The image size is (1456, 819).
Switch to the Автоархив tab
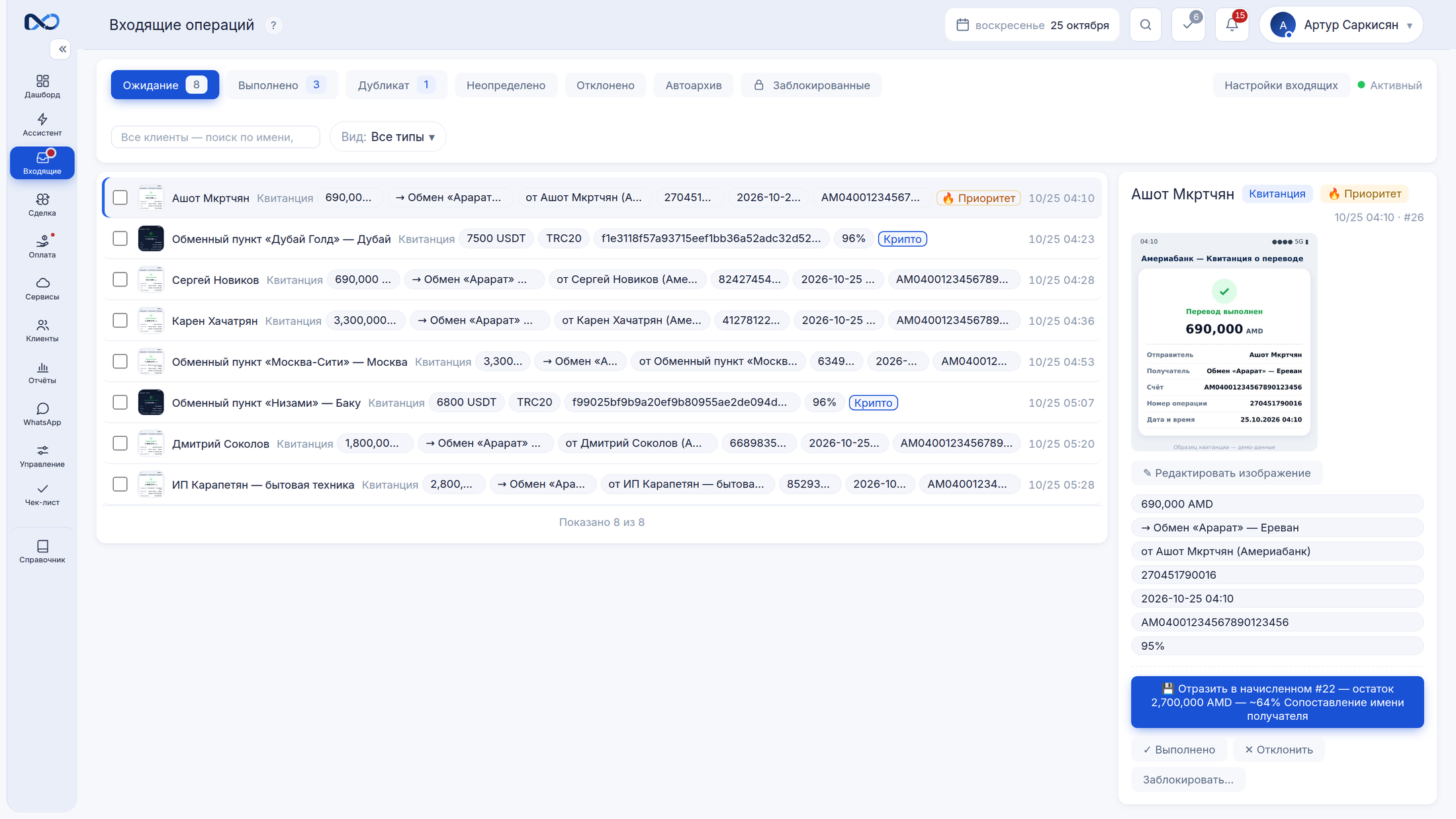tap(693, 85)
